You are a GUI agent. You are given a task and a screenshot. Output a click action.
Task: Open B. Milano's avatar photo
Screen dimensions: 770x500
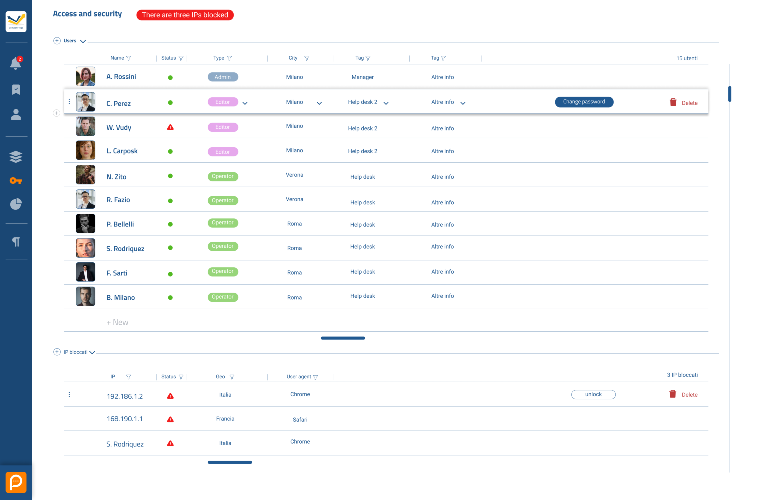[x=85, y=297]
